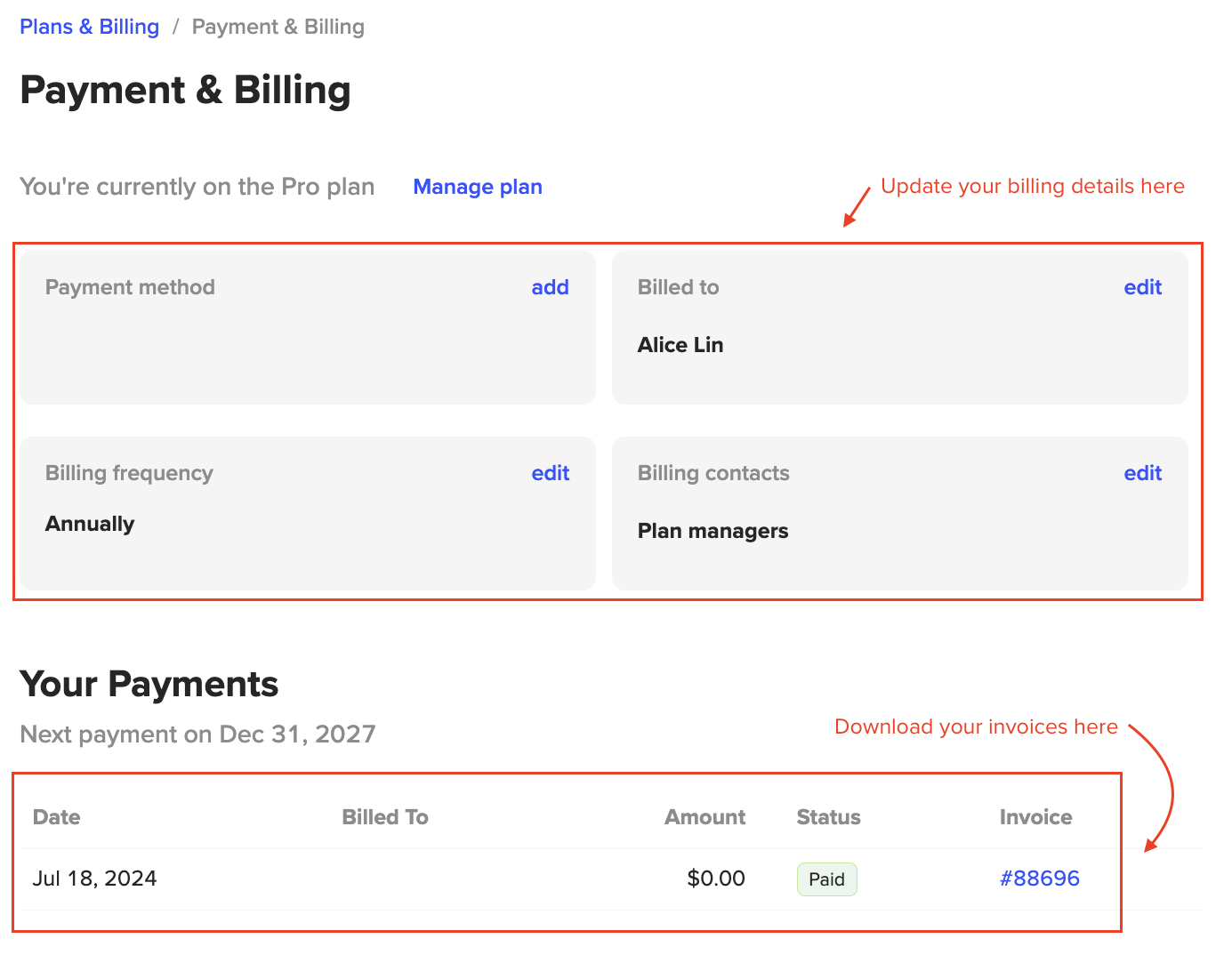1232x963 pixels.
Task: Edit the Billing contacts
Action: click(1142, 473)
